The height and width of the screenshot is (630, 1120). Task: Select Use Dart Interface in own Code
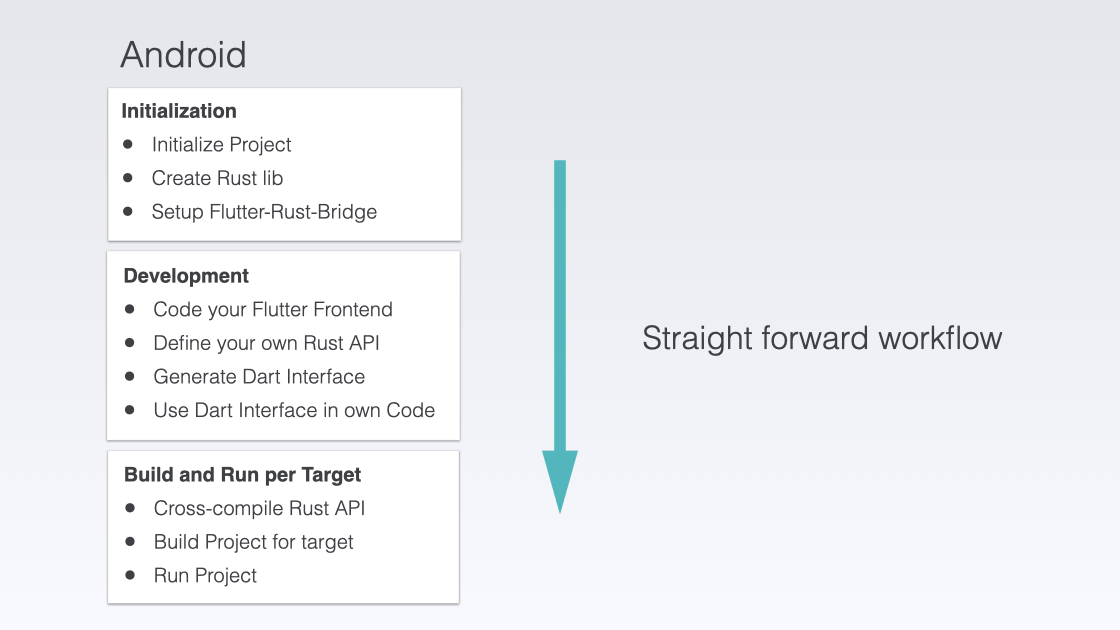coord(294,410)
